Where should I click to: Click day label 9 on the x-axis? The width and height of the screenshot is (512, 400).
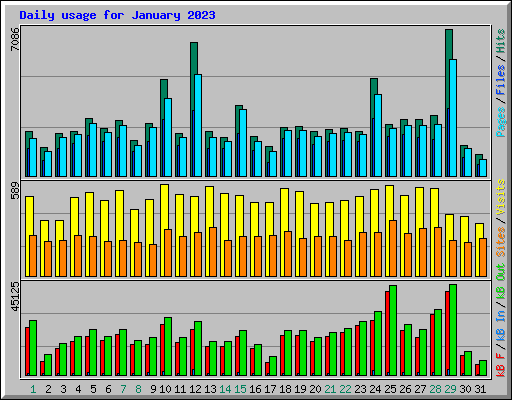[x=153, y=389]
